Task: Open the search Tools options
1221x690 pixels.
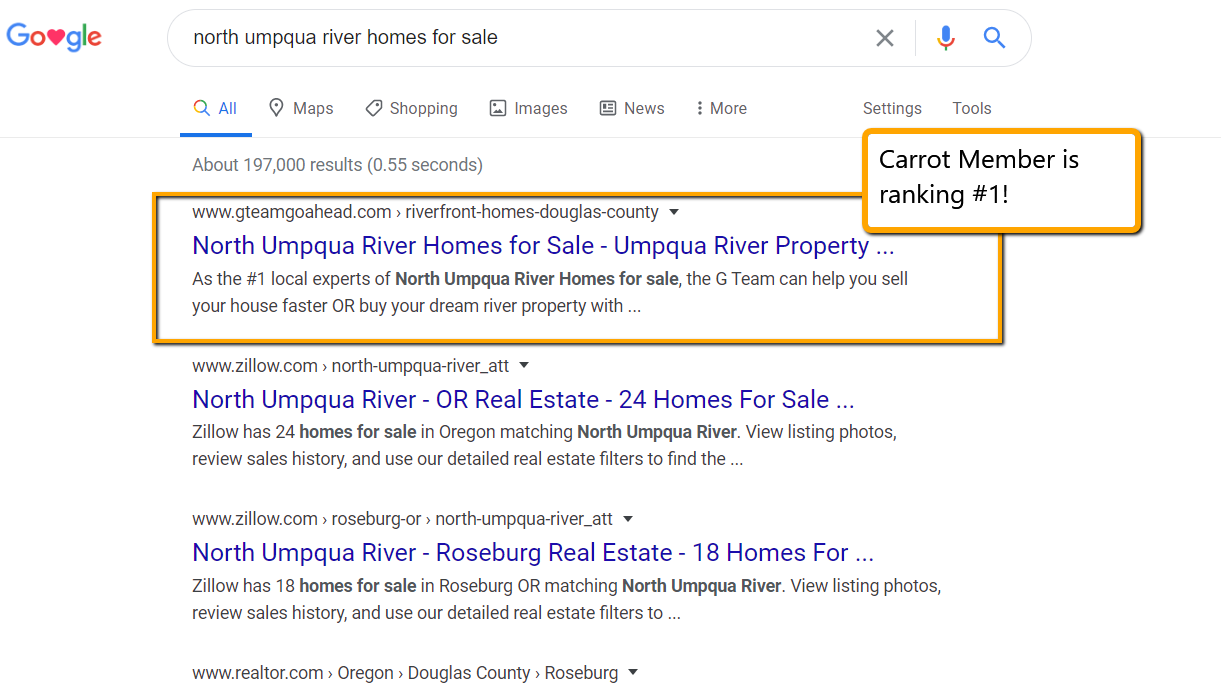Action: (x=972, y=108)
